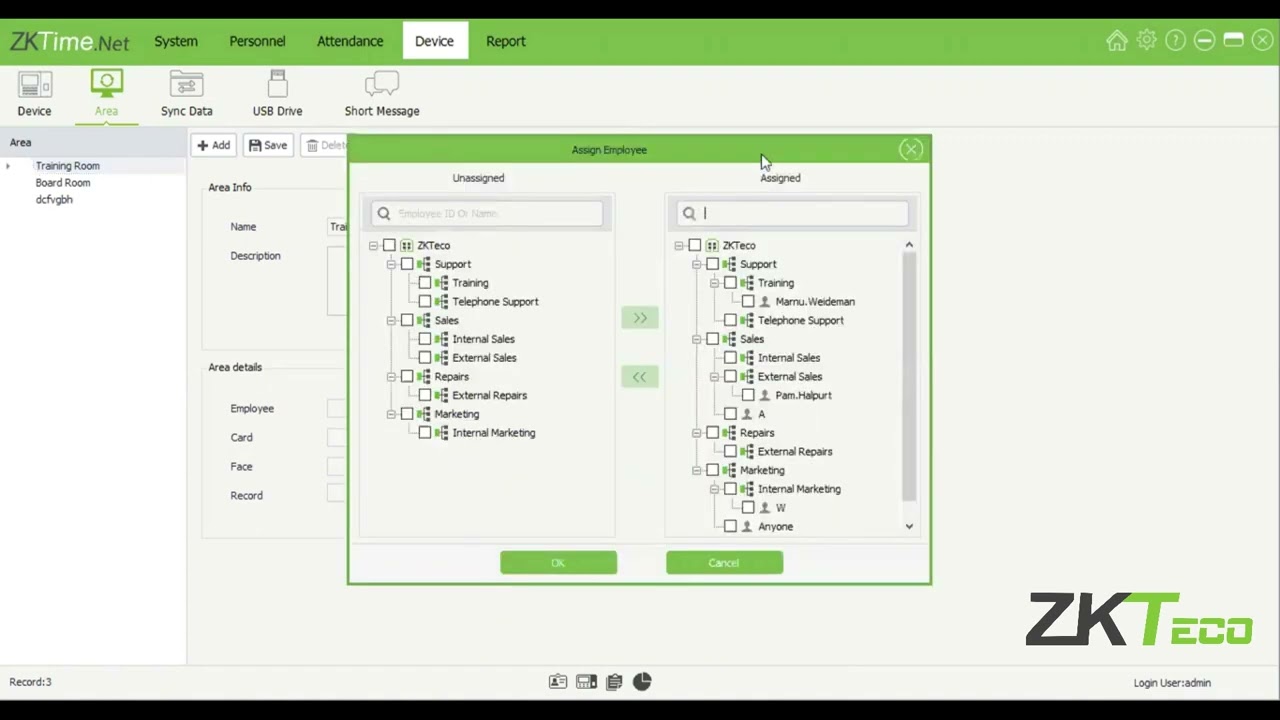Collapse Sales node in Unassigned tree

coord(391,320)
